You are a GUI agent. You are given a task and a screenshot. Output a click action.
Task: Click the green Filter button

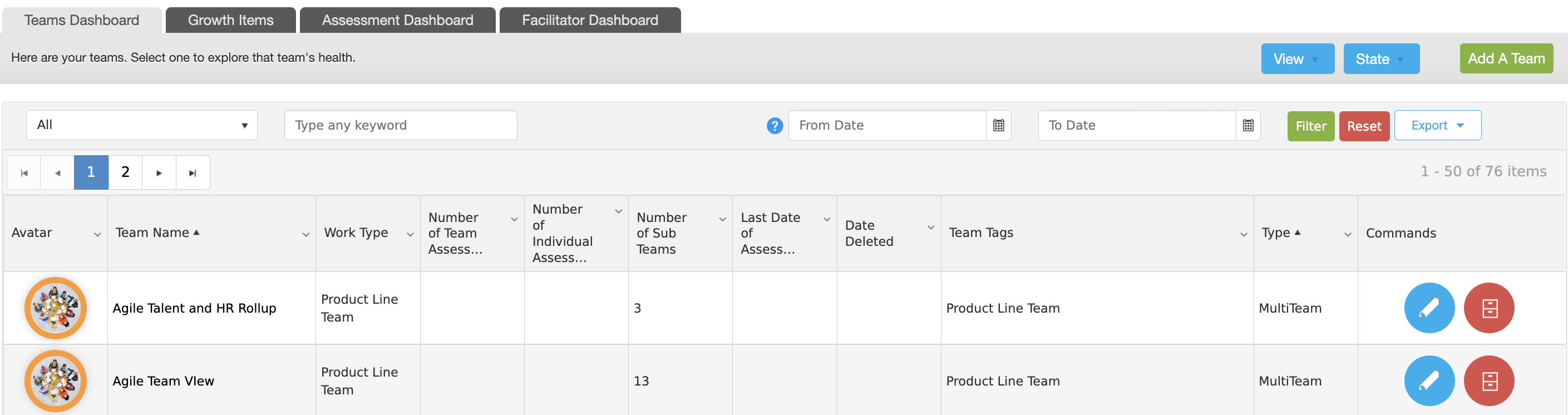pos(1310,126)
